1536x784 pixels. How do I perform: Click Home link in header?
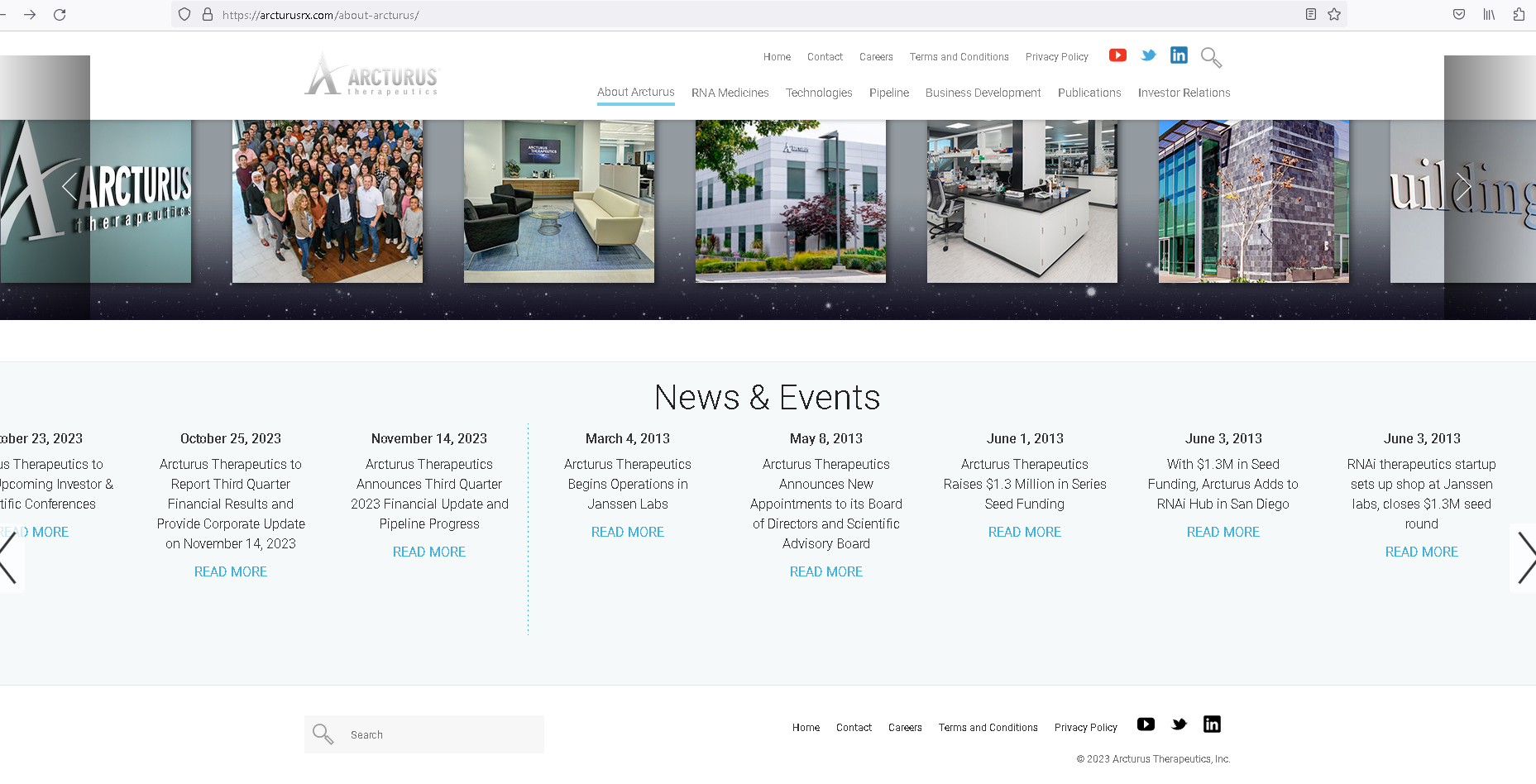click(x=777, y=57)
